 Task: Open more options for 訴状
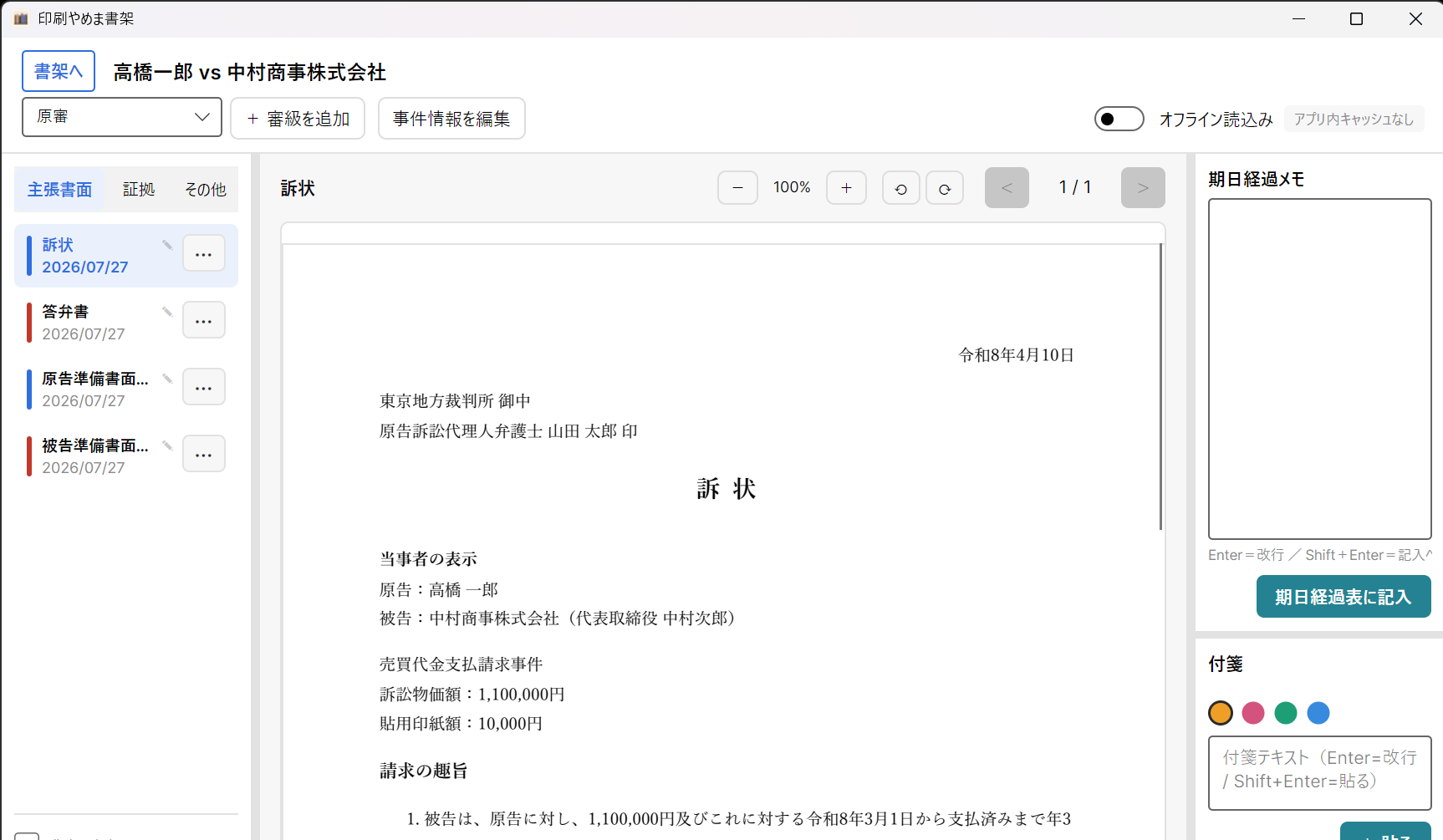tap(204, 253)
